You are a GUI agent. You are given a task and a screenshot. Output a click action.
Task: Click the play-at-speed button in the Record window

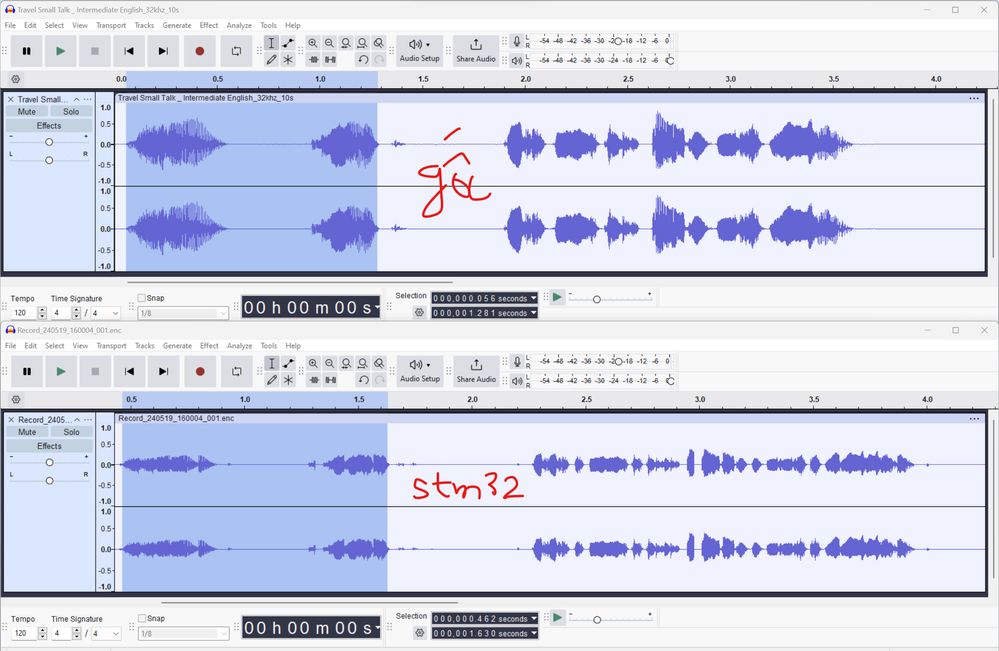(557, 617)
